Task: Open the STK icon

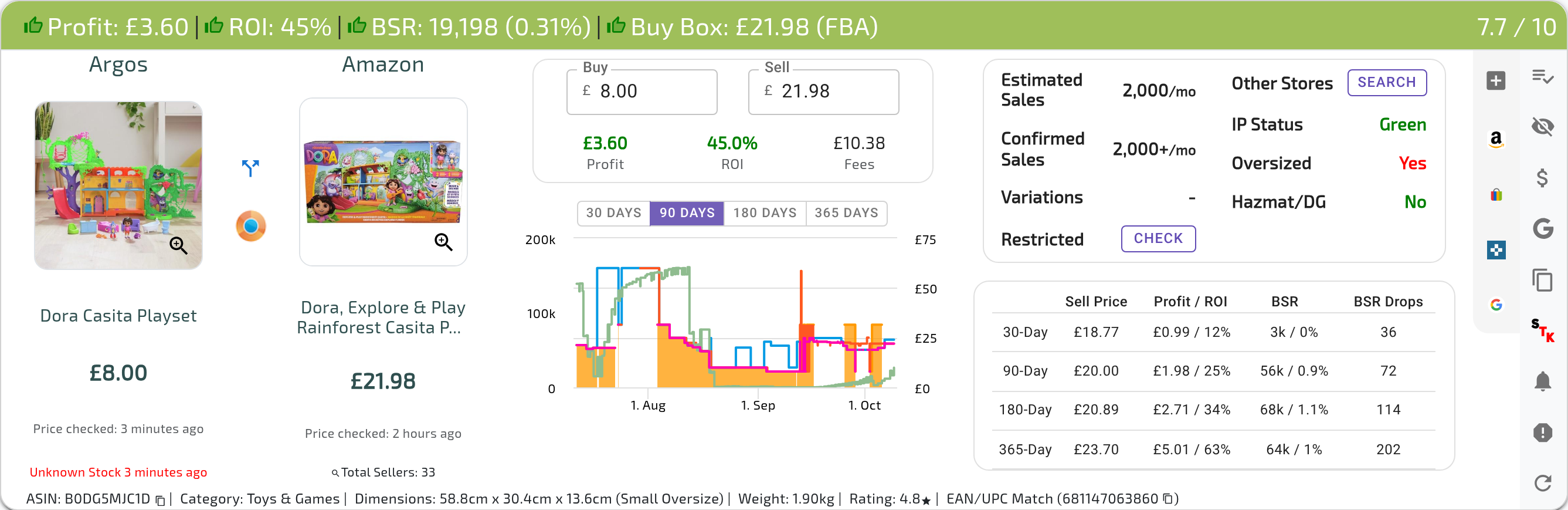Action: tap(1542, 330)
